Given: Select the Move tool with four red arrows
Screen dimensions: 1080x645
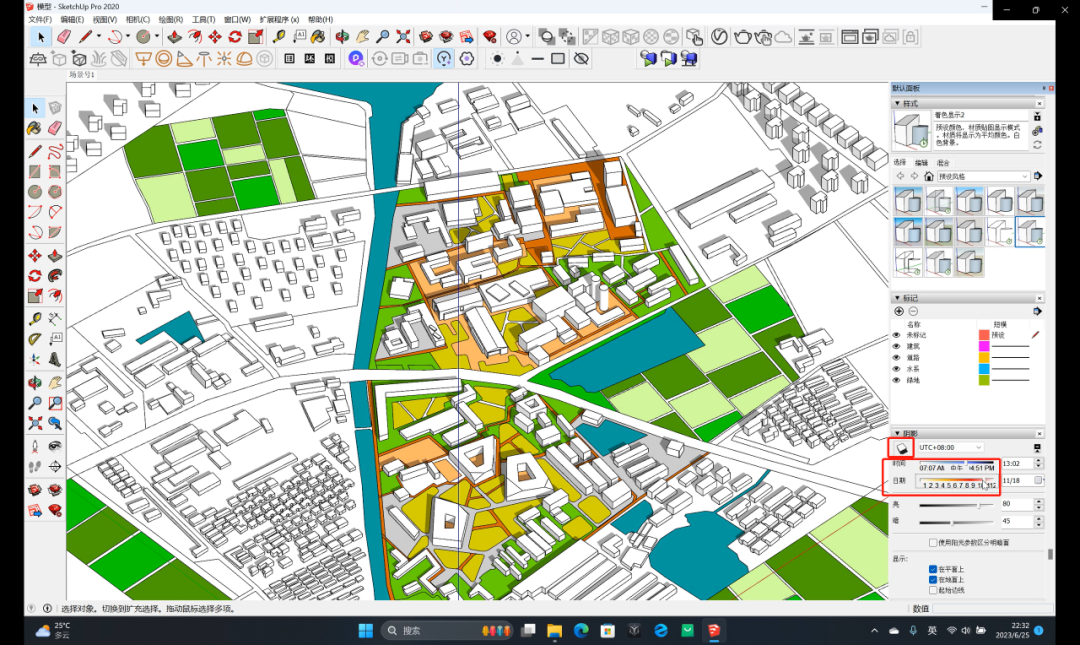Looking at the screenshot, I should click(x=215, y=37).
